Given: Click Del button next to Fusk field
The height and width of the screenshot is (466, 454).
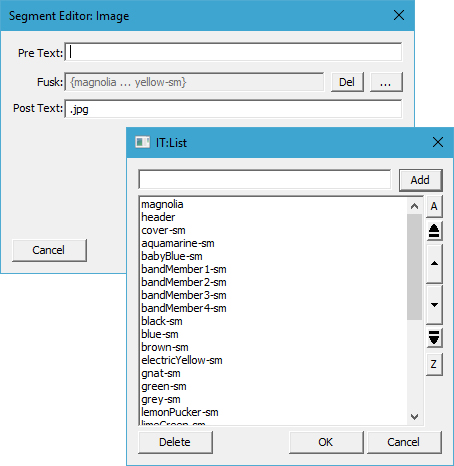Looking at the screenshot, I should pyautogui.click(x=347, y=82).
